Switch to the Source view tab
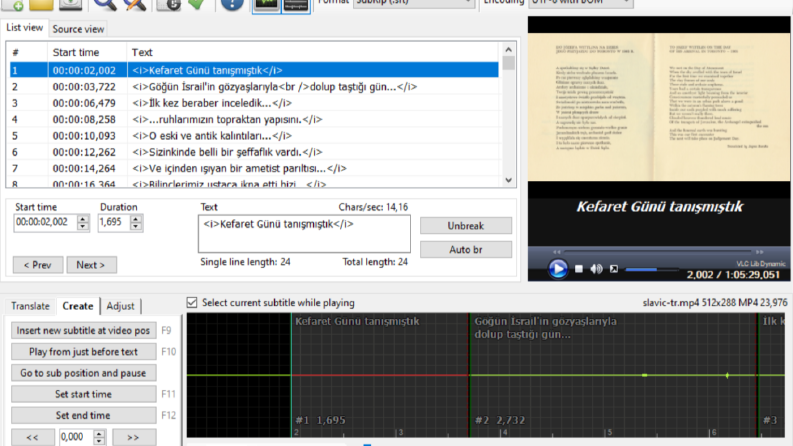 (x=78, y=29)
